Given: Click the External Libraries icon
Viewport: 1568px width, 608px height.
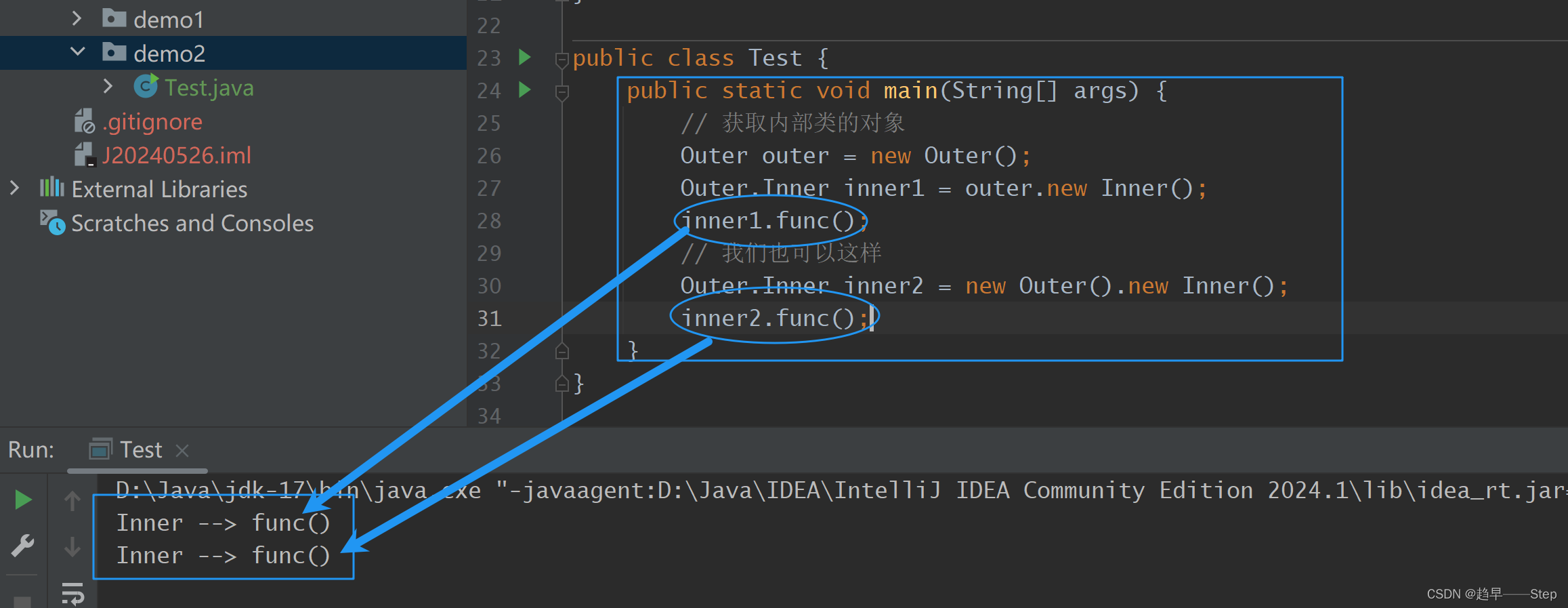Looking at the screenshot, I should (51, 187).
